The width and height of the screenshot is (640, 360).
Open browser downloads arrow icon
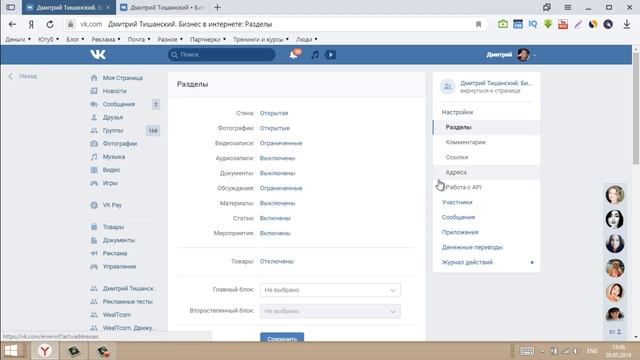click(627, 24)
